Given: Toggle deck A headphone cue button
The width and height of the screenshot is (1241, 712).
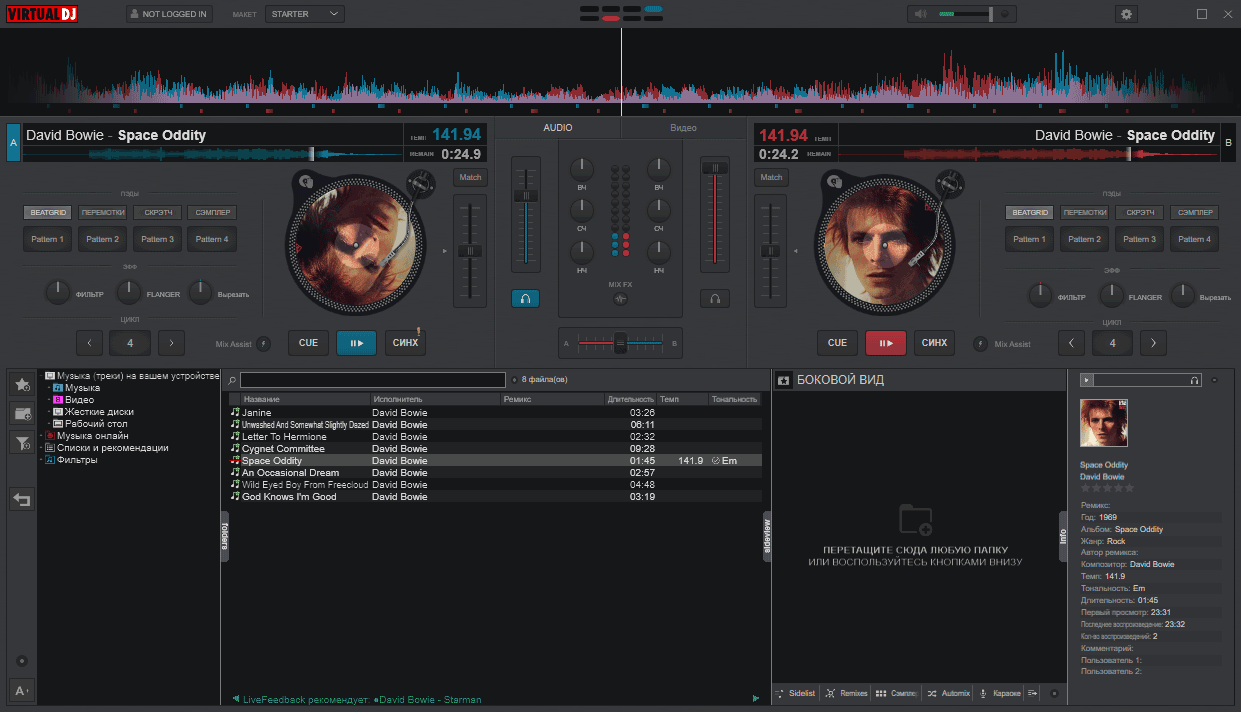Looking at the screenshot, I should 525,298.
